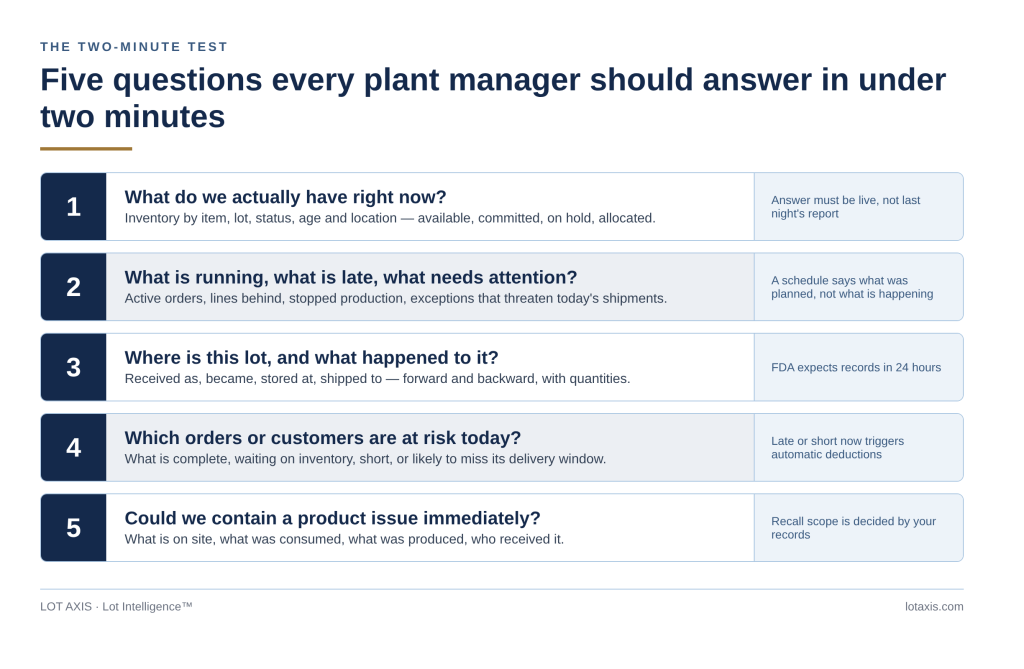Click 'Answer must be live' side note

pos(846,206)
